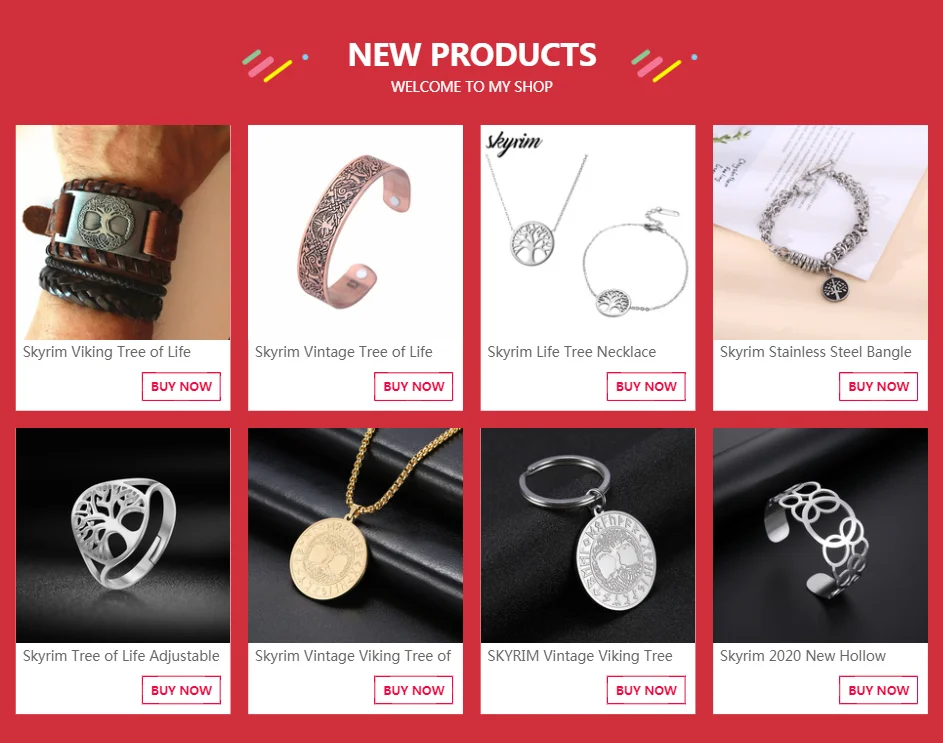Click BUY NOW under Skyrim Vintage Tree of Life
Image resolution: width=943 pixels, height=743 pixels.
point(414,386)
